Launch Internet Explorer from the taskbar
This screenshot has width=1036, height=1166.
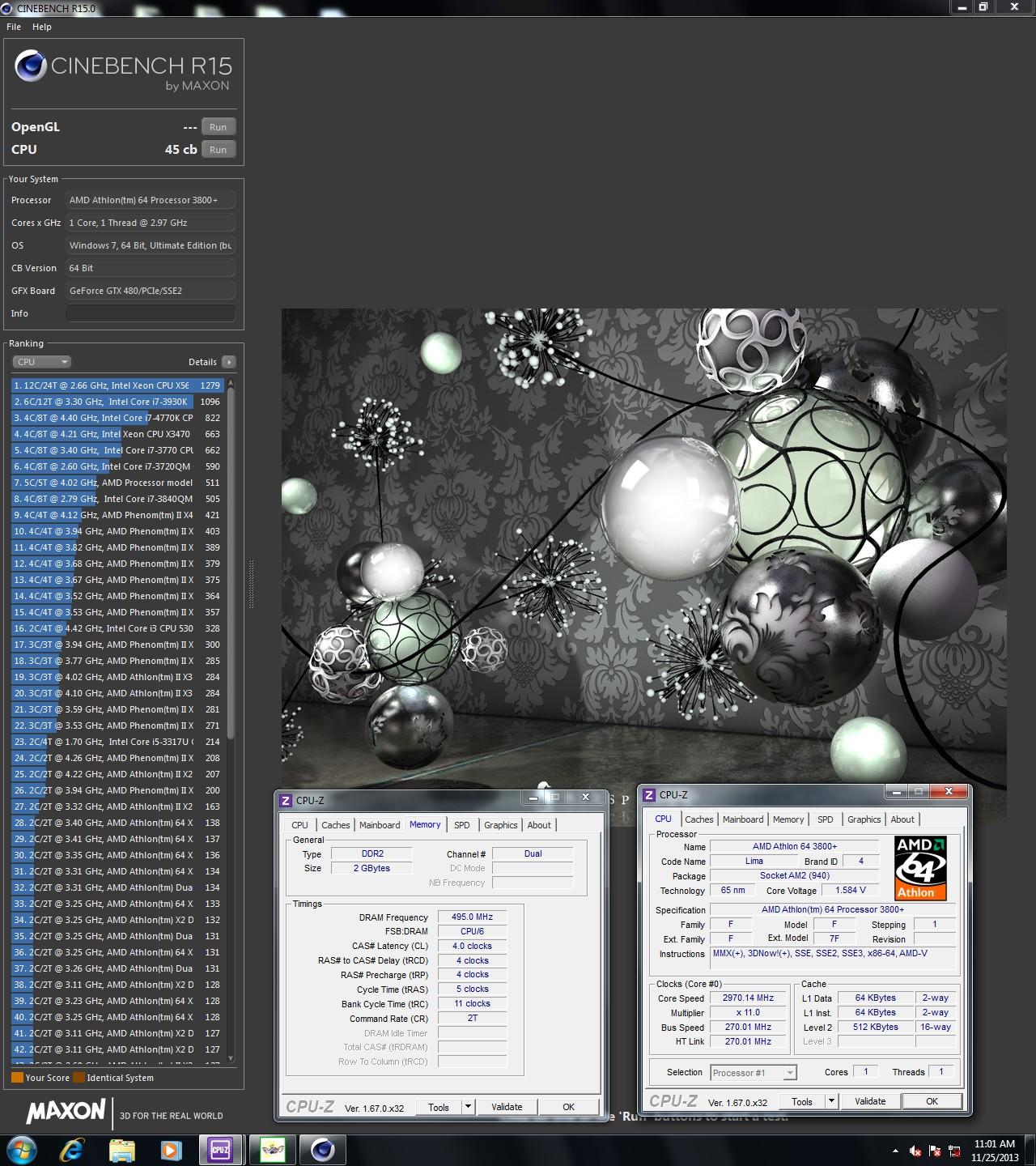72,1150
